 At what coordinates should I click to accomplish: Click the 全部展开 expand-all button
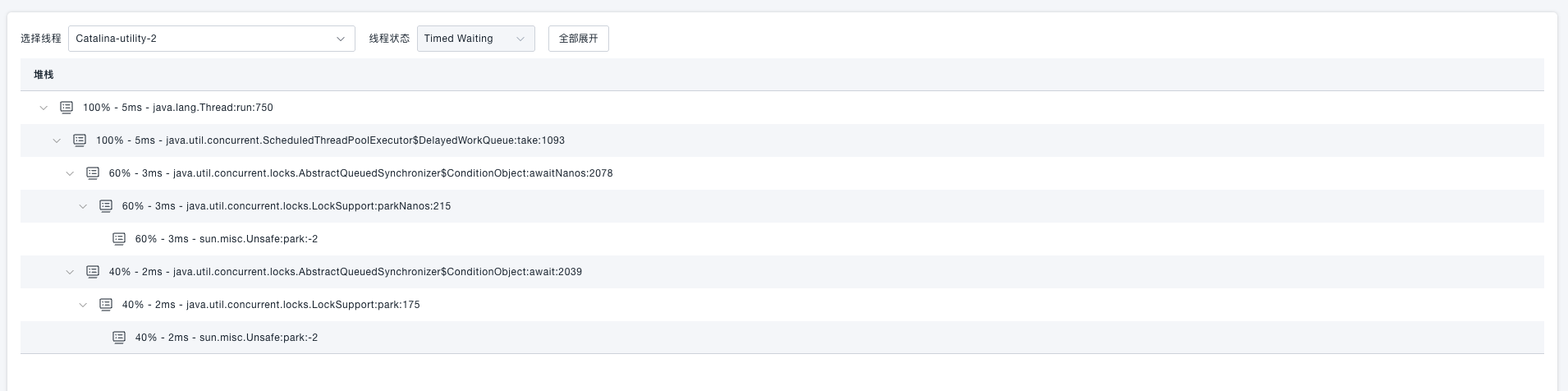(578, 39)
